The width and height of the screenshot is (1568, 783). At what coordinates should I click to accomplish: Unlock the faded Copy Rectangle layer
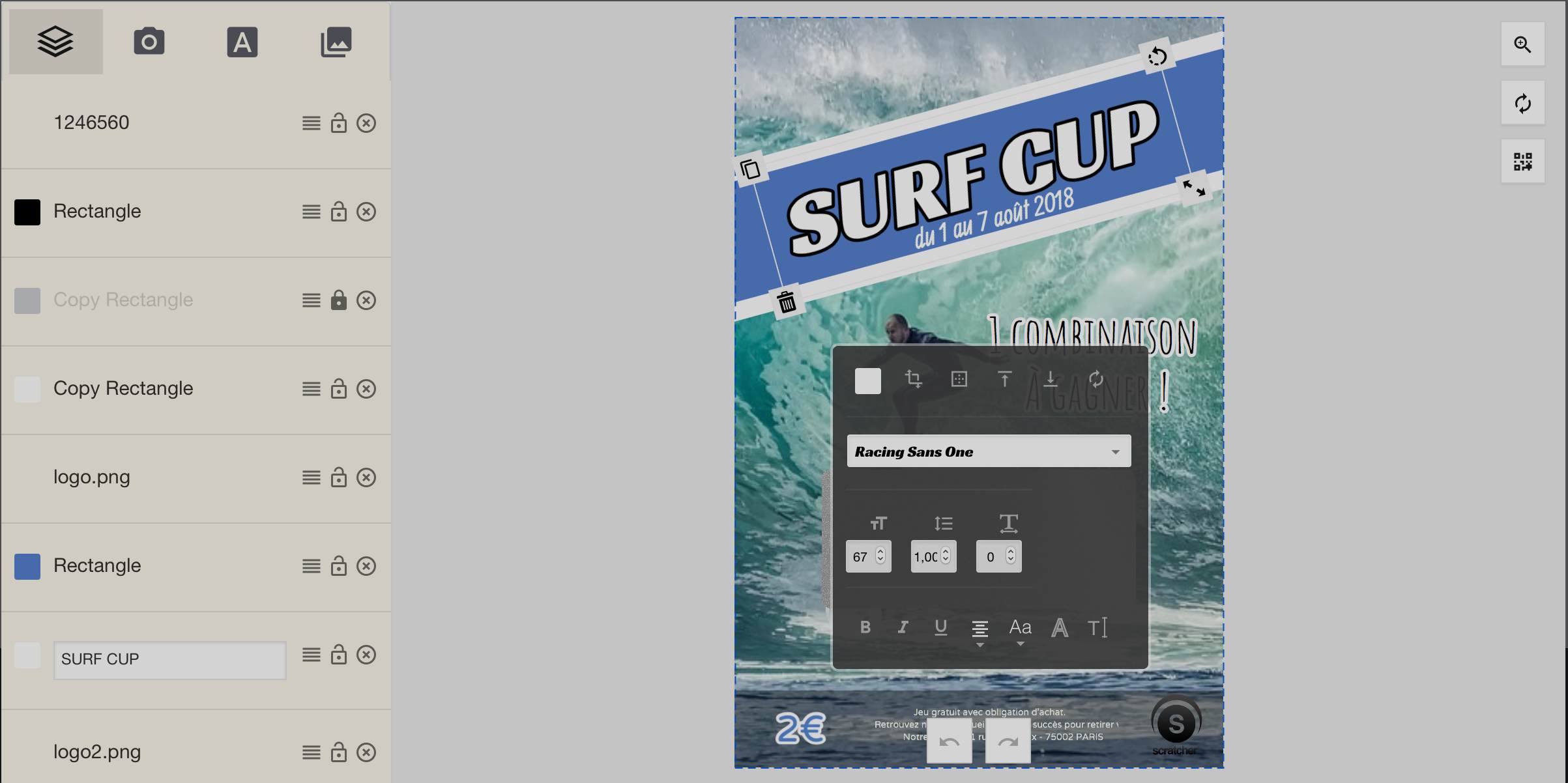tap(338, 300)
